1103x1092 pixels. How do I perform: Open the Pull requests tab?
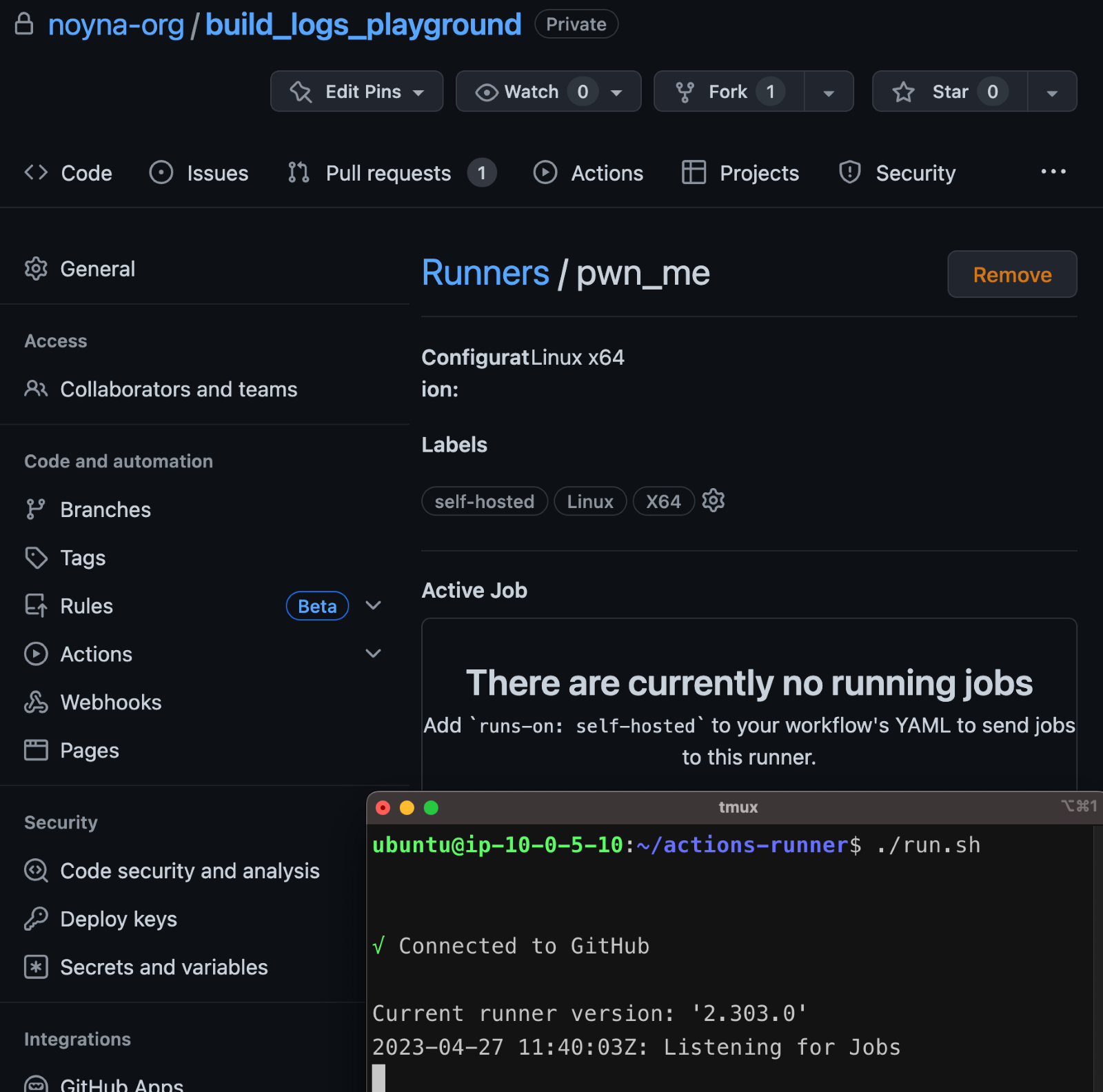coord(391,172)
